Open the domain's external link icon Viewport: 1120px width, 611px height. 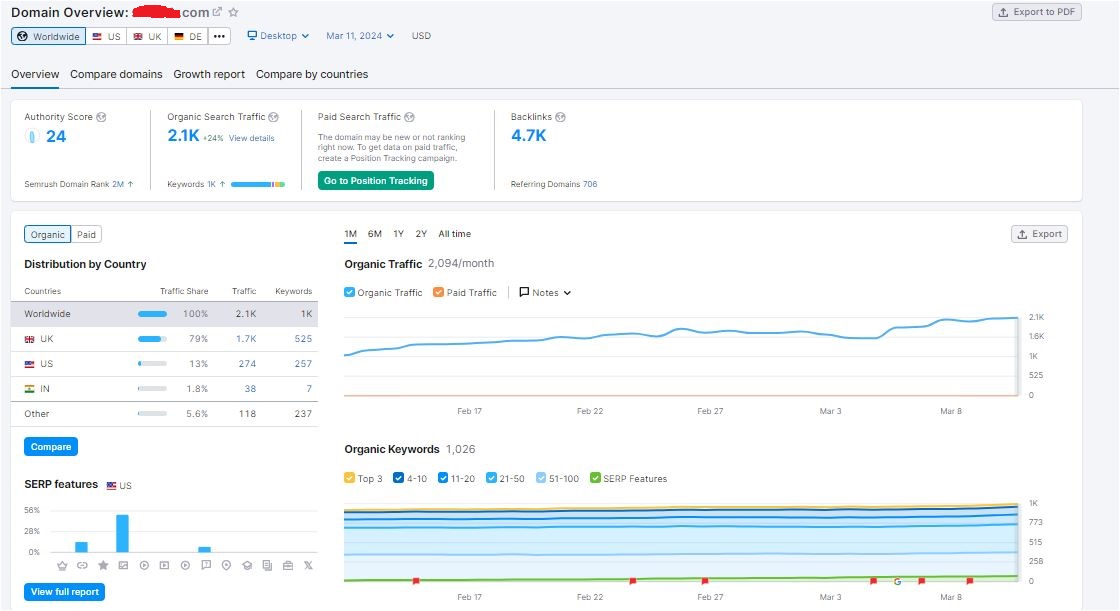(x=217, y=12)
